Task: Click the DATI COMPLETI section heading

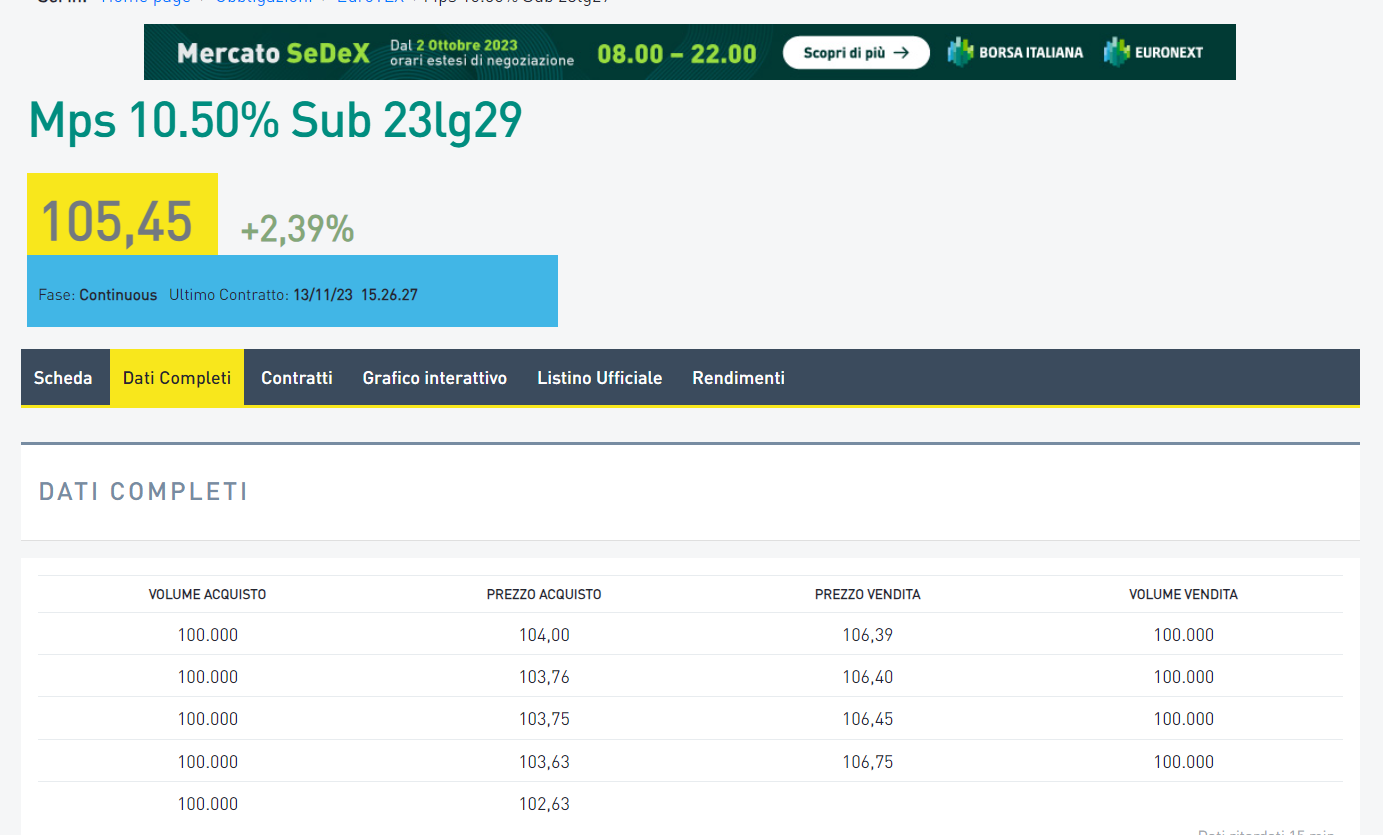Action: click(143, 491)
